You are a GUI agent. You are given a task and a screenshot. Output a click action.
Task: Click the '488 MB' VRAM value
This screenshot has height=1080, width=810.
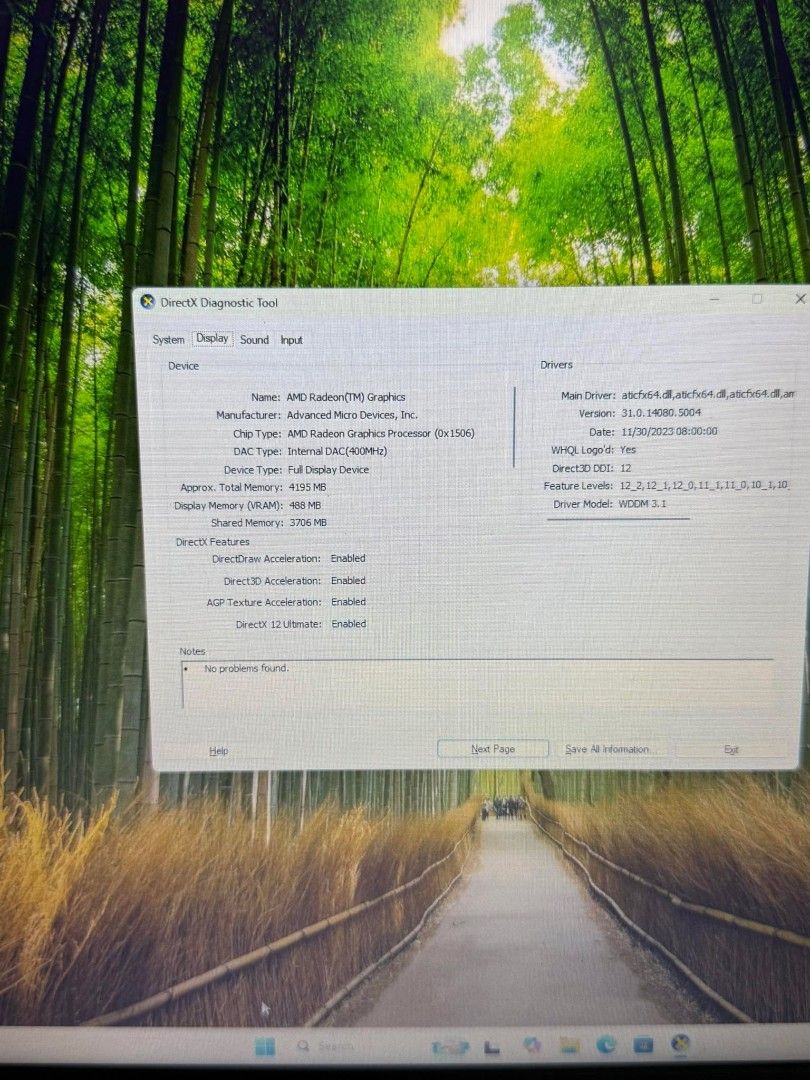pos(304,506)
